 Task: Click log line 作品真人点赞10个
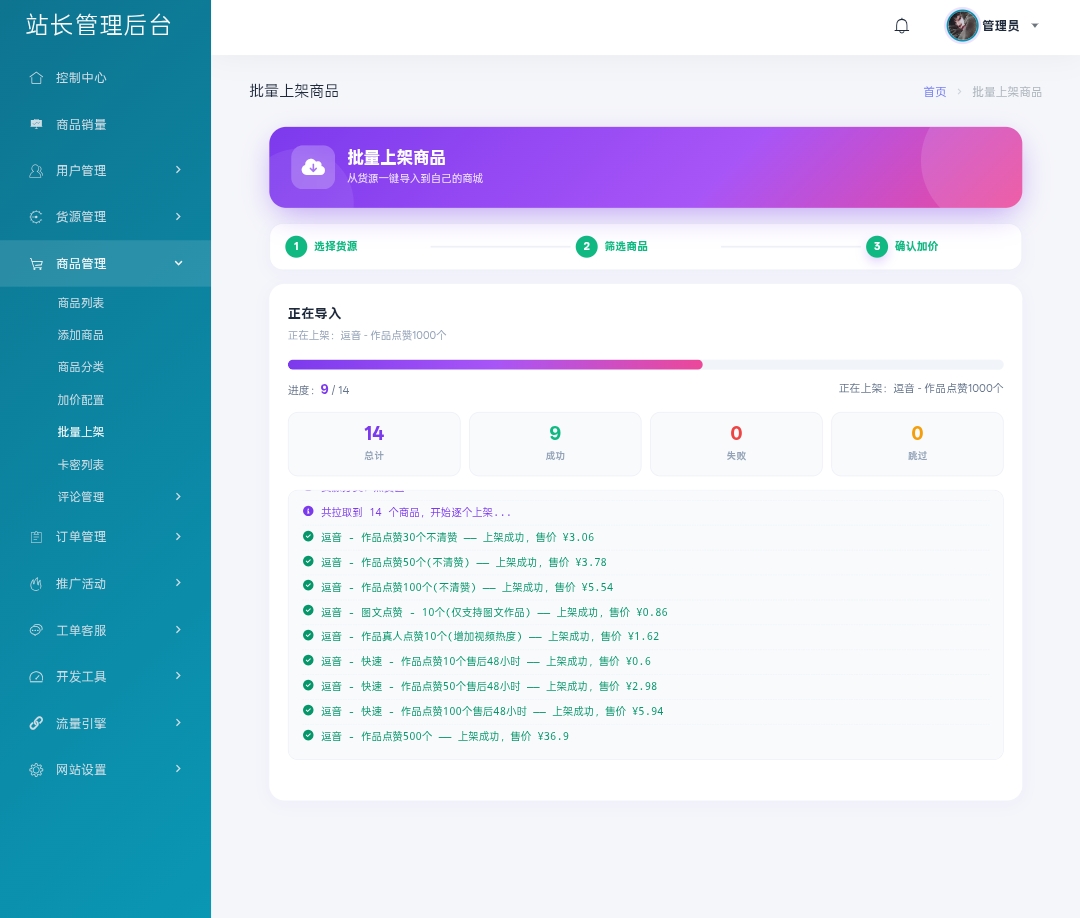point(490,636)
